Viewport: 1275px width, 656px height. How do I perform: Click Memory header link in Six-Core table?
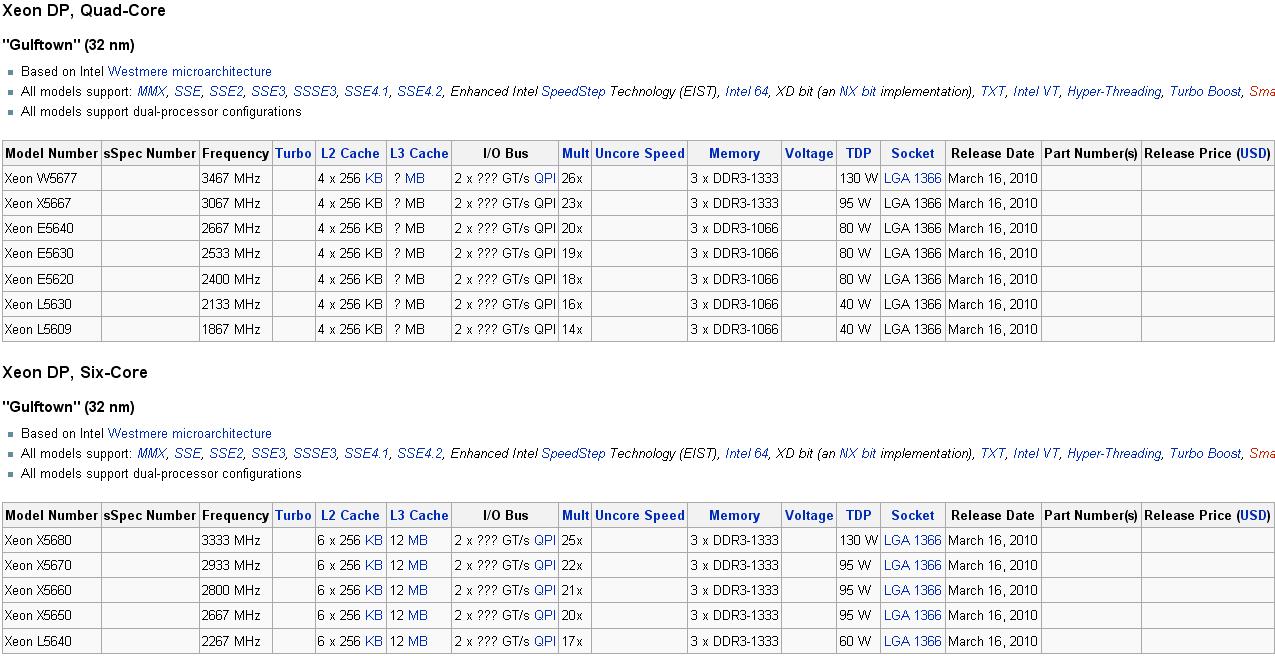pos(735,516)
